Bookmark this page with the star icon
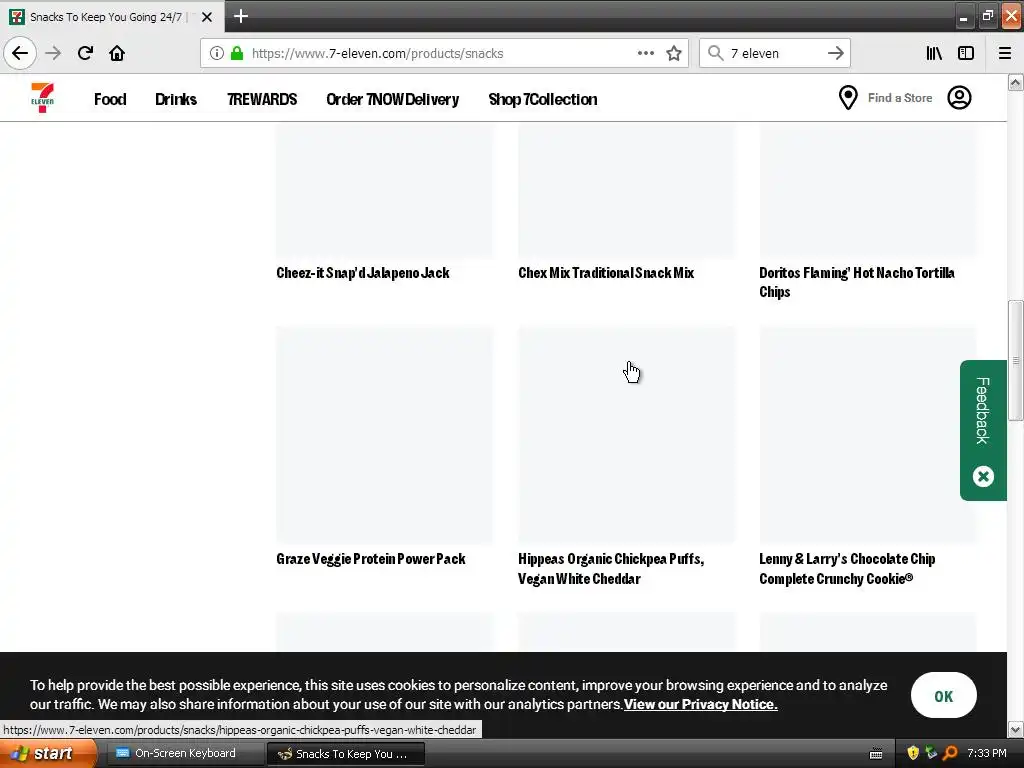Screen dimensions: 1024x768 click(x=674, y=53)
